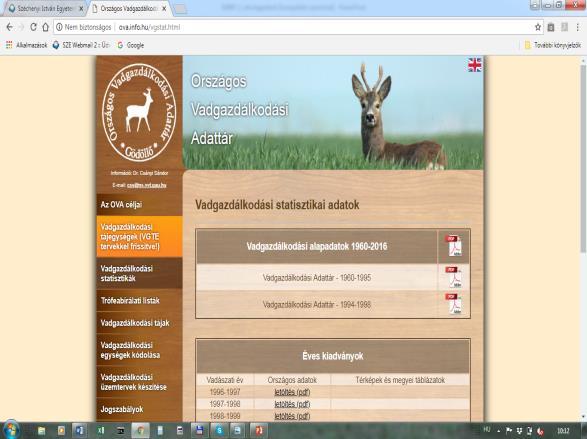Click the browser back arrow
Viewport: 587px width, 439px height.
[x=9, y=27]
